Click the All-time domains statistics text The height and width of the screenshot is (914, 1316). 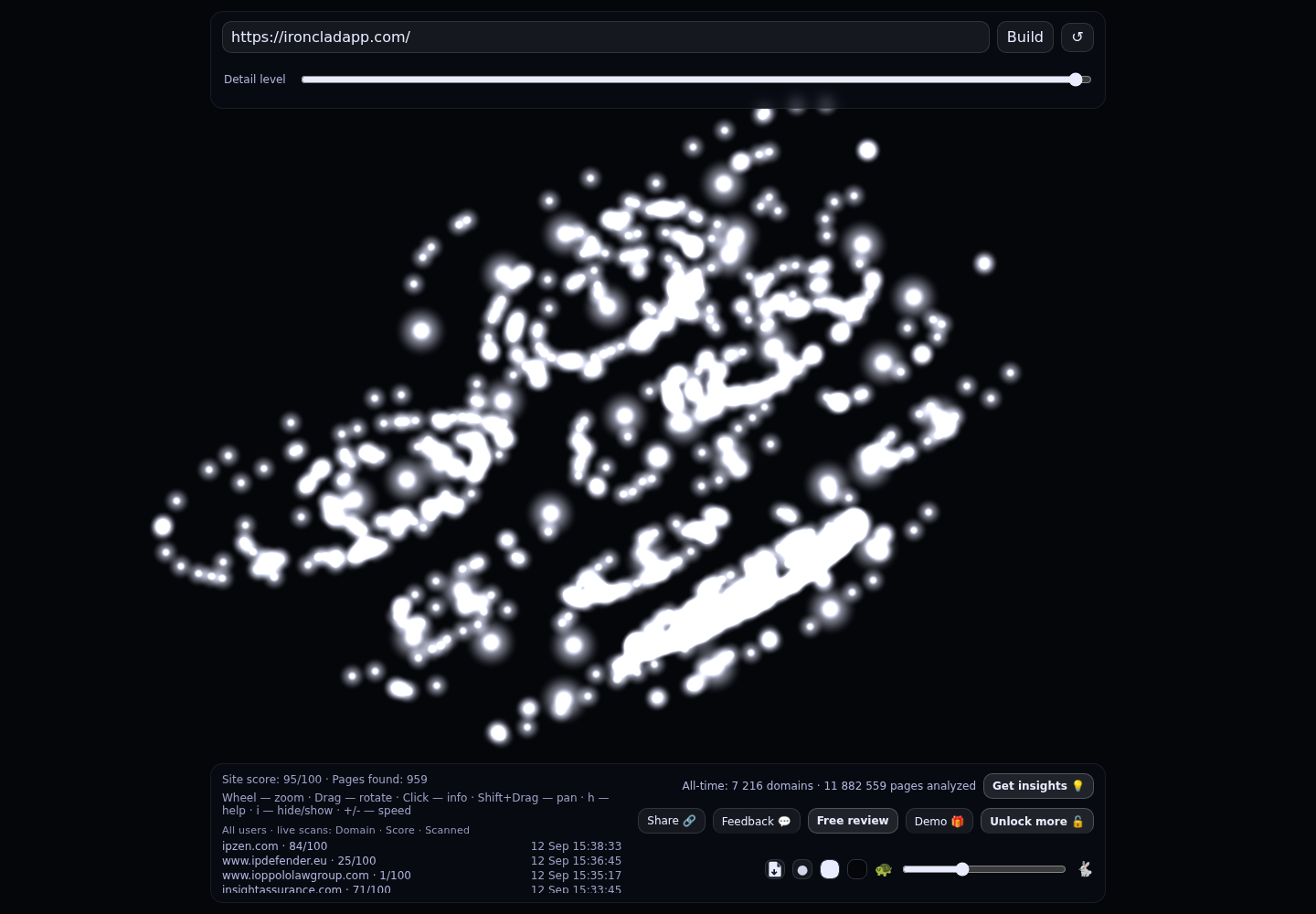click(x=829, y=786)
